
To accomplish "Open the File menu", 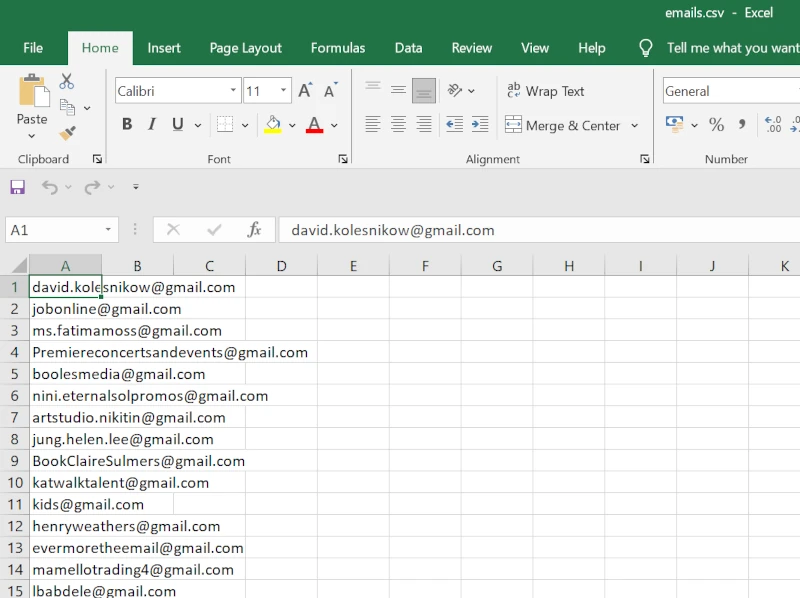I will 33,48.
